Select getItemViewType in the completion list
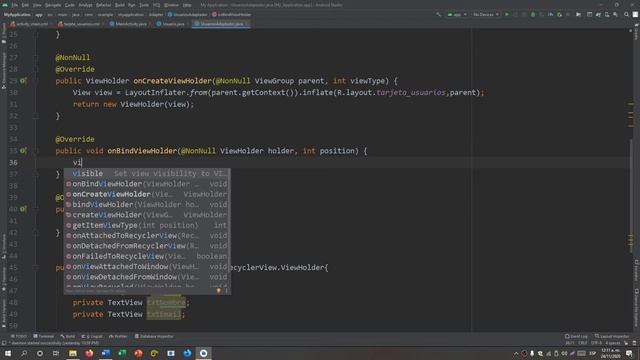Viewport: 640px width, 360px height. click(147, 225)
